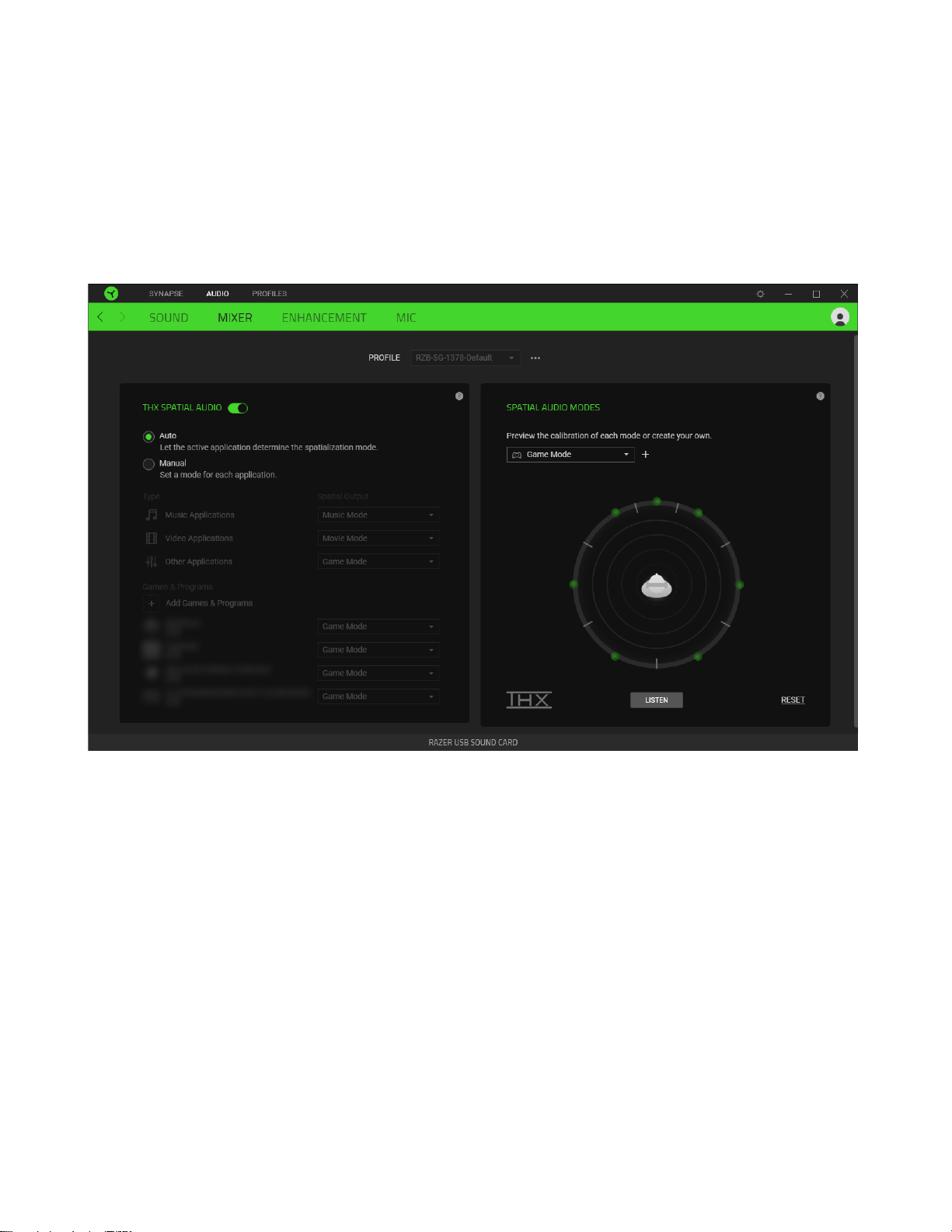The height and width of the screenshot is (1232, 952).
Task: Click the Listen button
Action: pos(657,700)
